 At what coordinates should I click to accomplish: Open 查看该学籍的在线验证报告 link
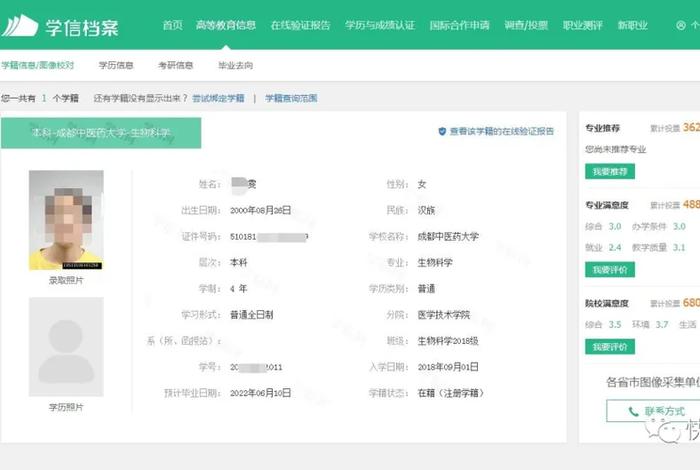[502, 131]
